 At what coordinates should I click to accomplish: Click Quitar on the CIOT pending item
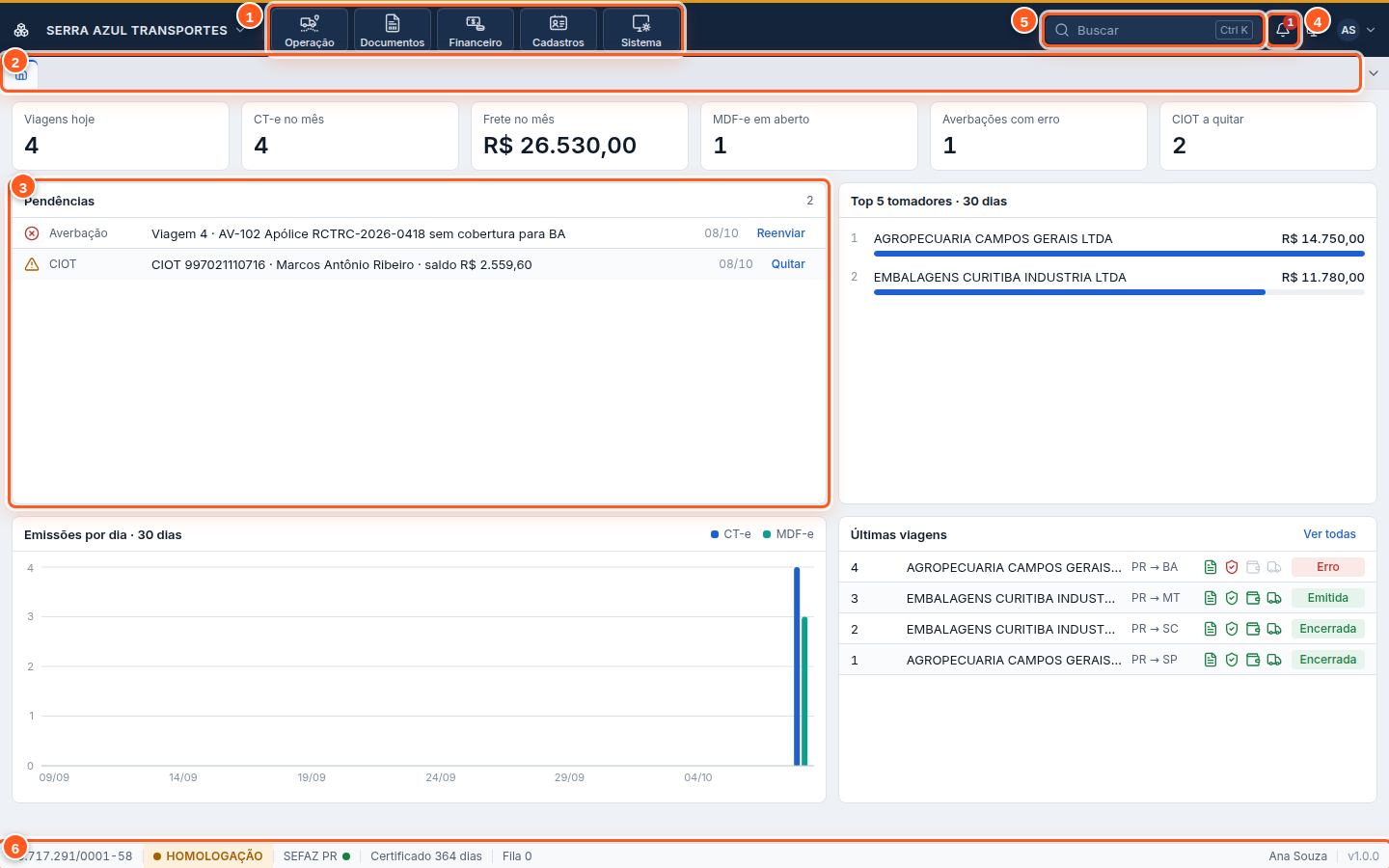pos(788,264)
